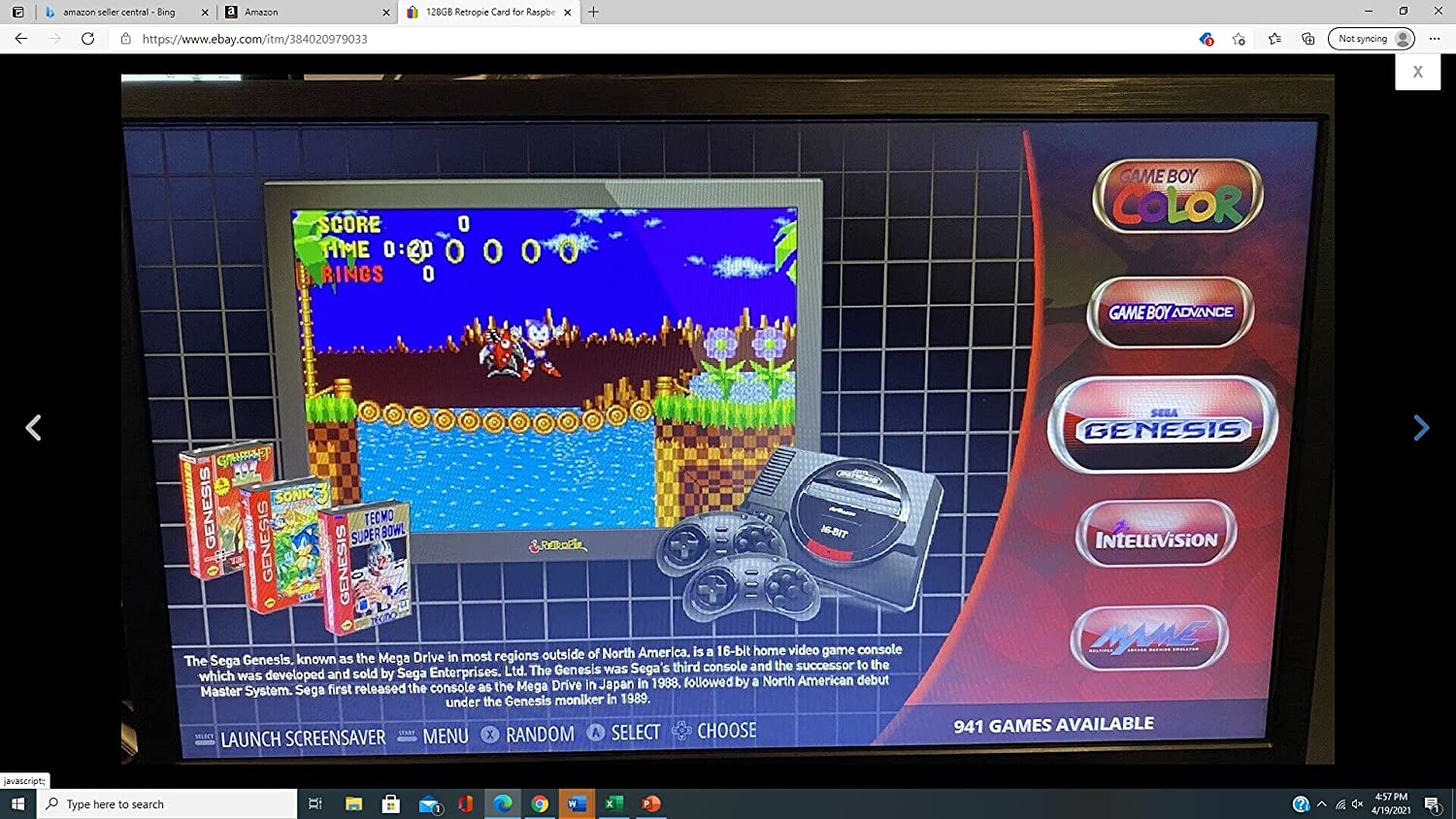
Task: Open Task View on the taskbar
Action: (315, 803)
